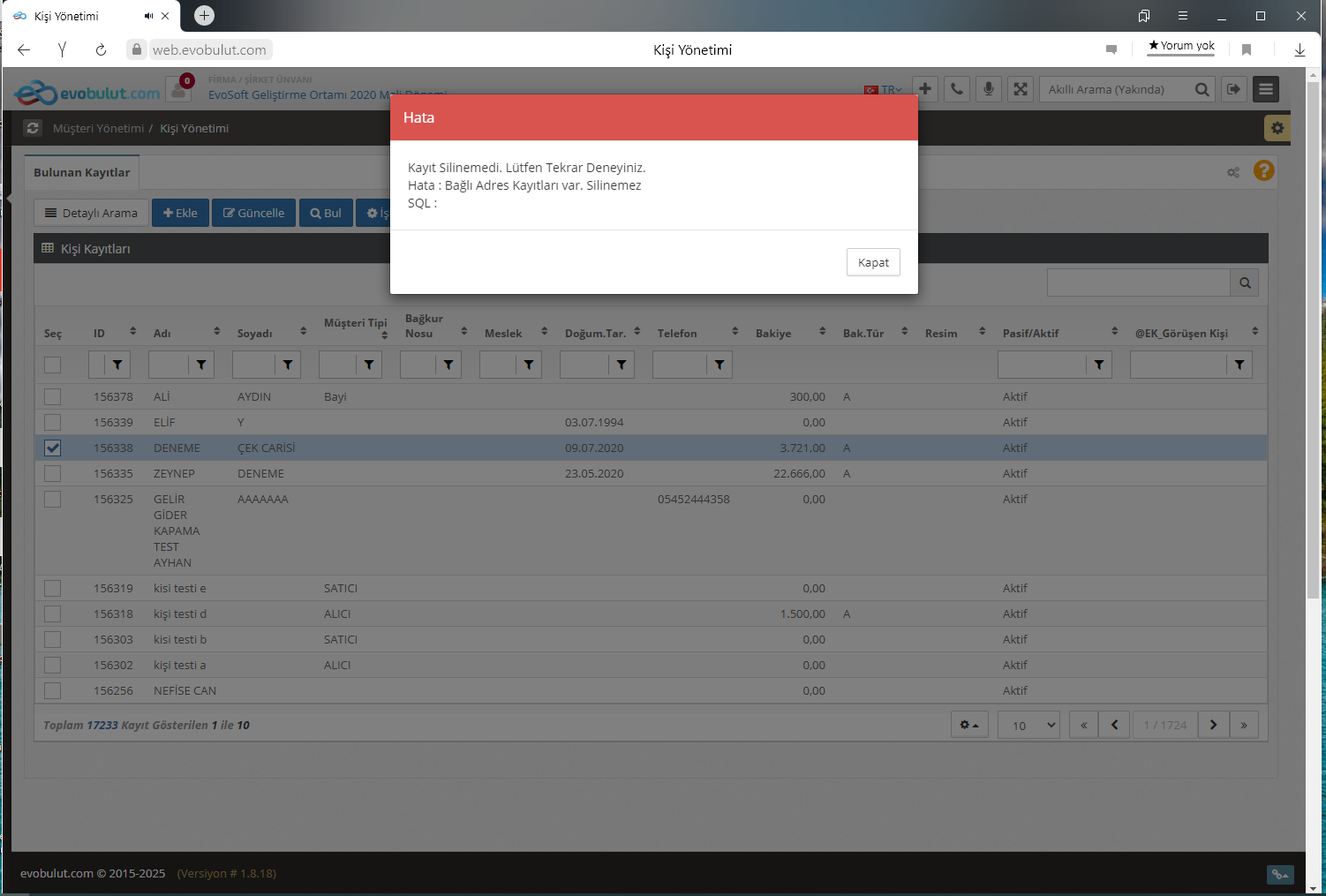
Task: Open the hamburger menu in header
Action: point(1266,89)
